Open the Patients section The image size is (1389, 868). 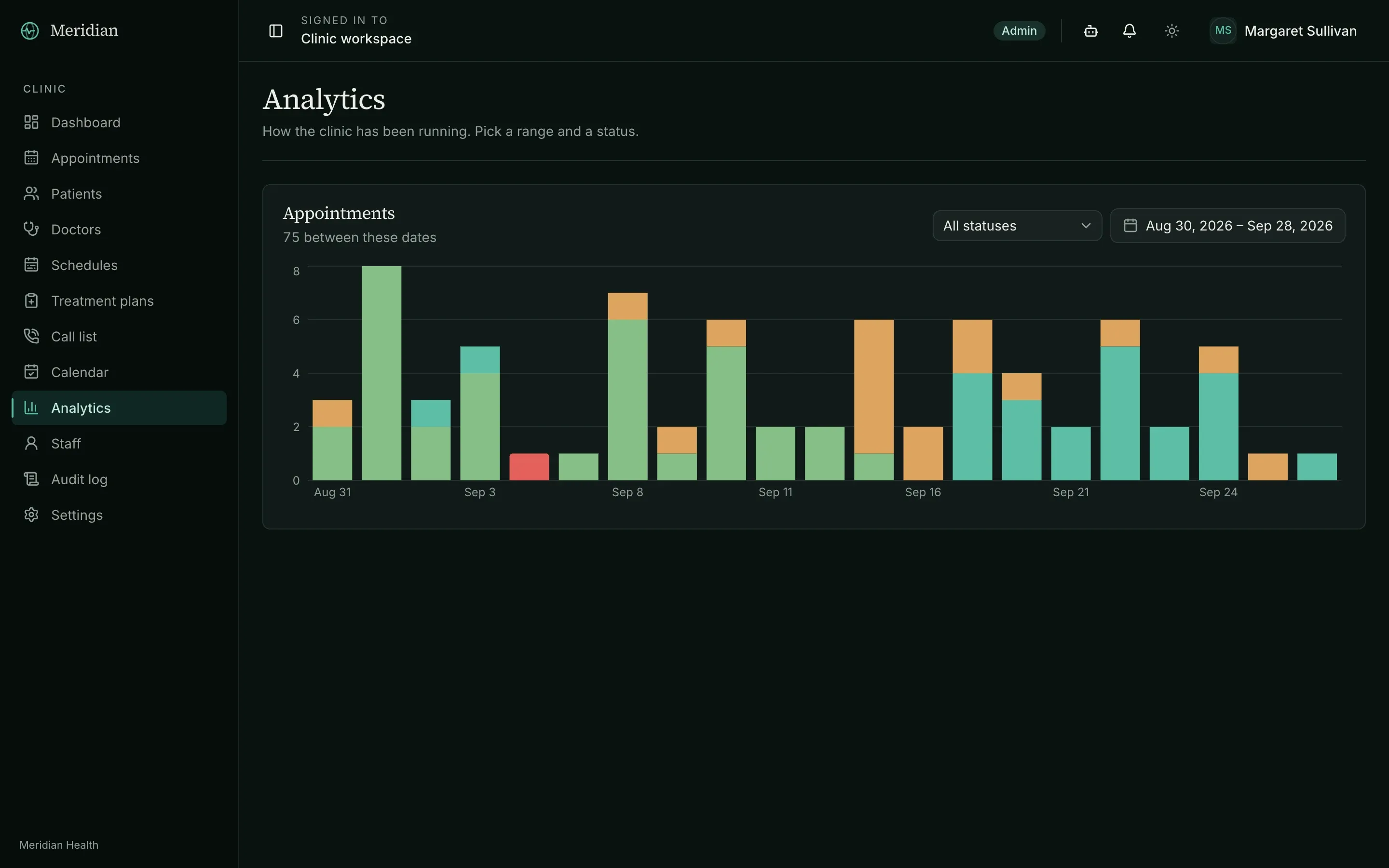(119, 193)
